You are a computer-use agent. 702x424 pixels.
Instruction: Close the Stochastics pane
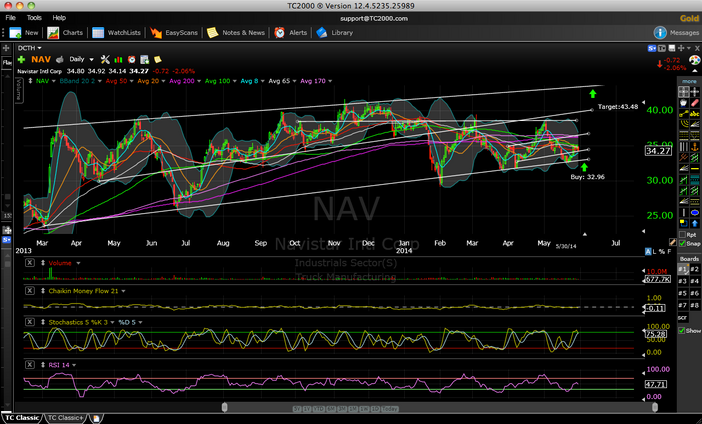(30, 322)
